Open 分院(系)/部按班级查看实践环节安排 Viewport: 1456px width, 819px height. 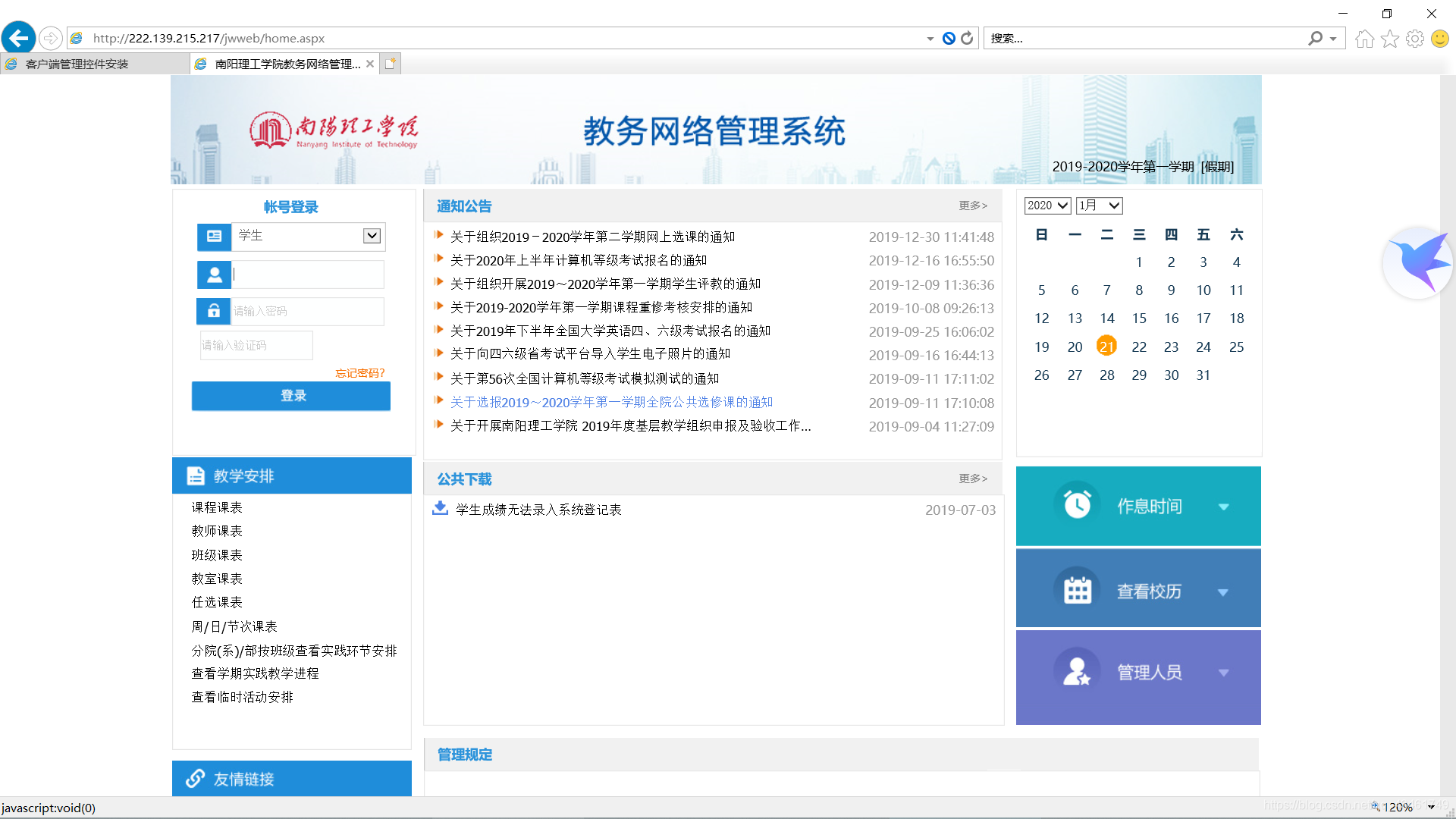coord(294,651)
